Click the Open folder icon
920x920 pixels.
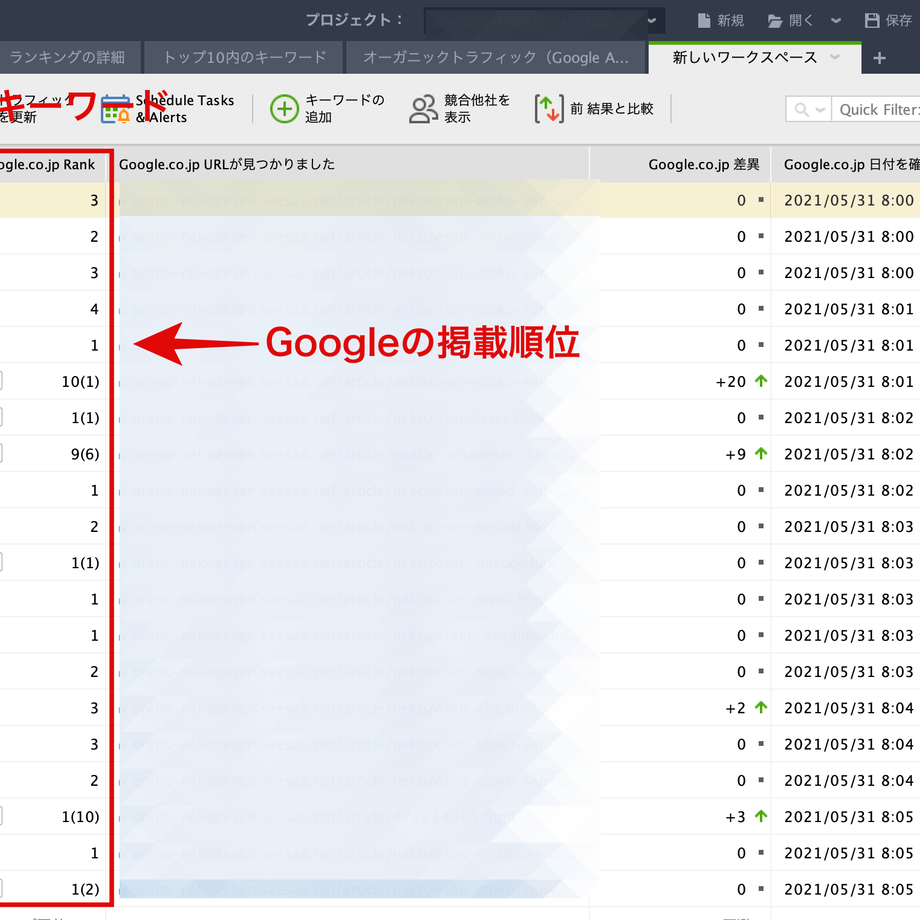pos(774,21)
